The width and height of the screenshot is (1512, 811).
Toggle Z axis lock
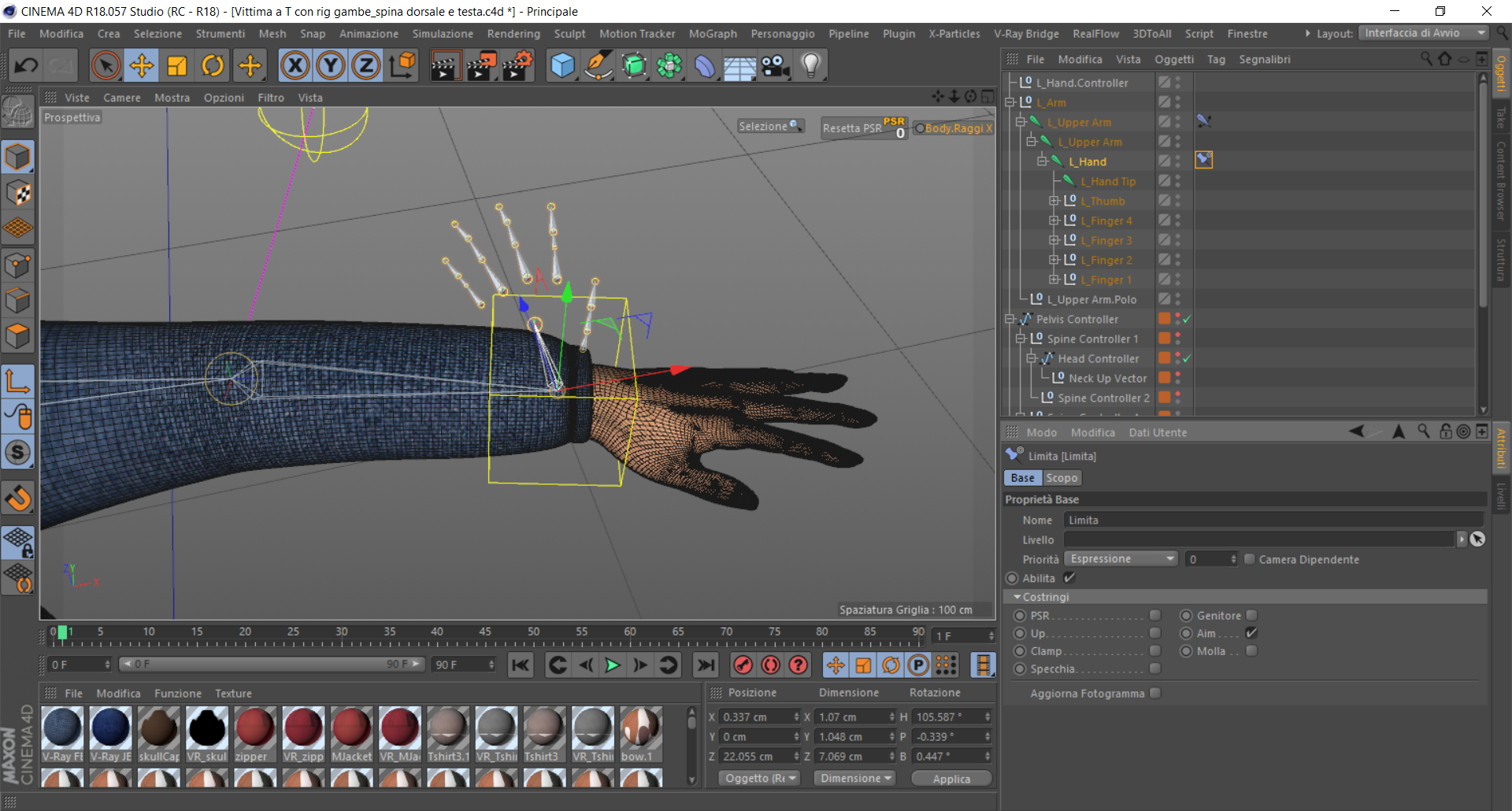[x=366, y=65]
